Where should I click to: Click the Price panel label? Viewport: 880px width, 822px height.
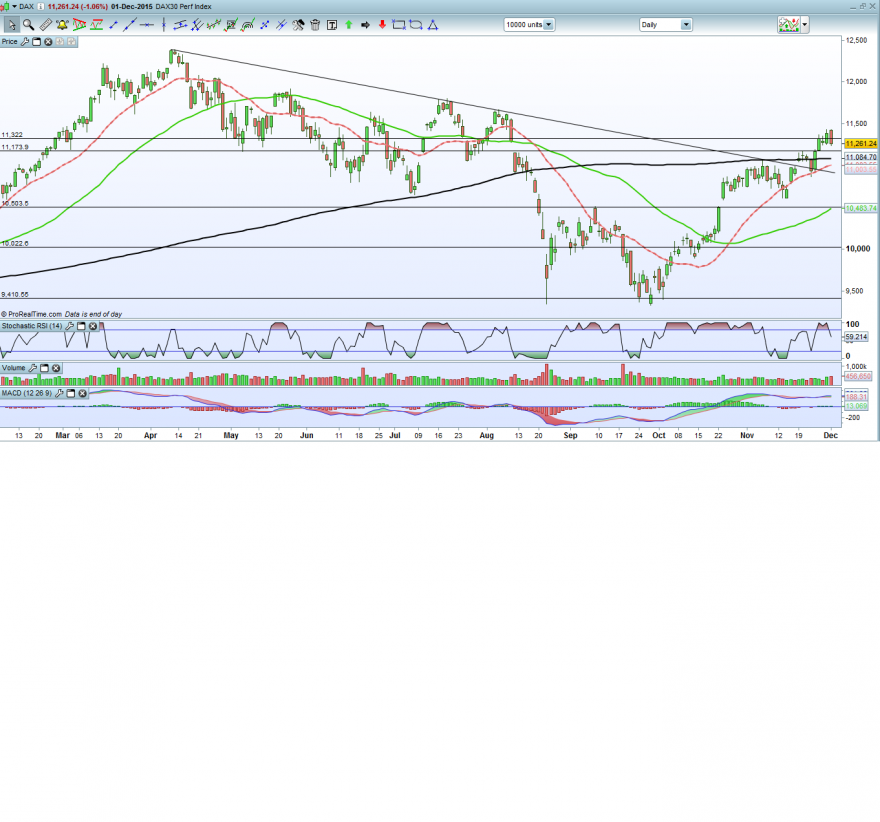[10, 42]
